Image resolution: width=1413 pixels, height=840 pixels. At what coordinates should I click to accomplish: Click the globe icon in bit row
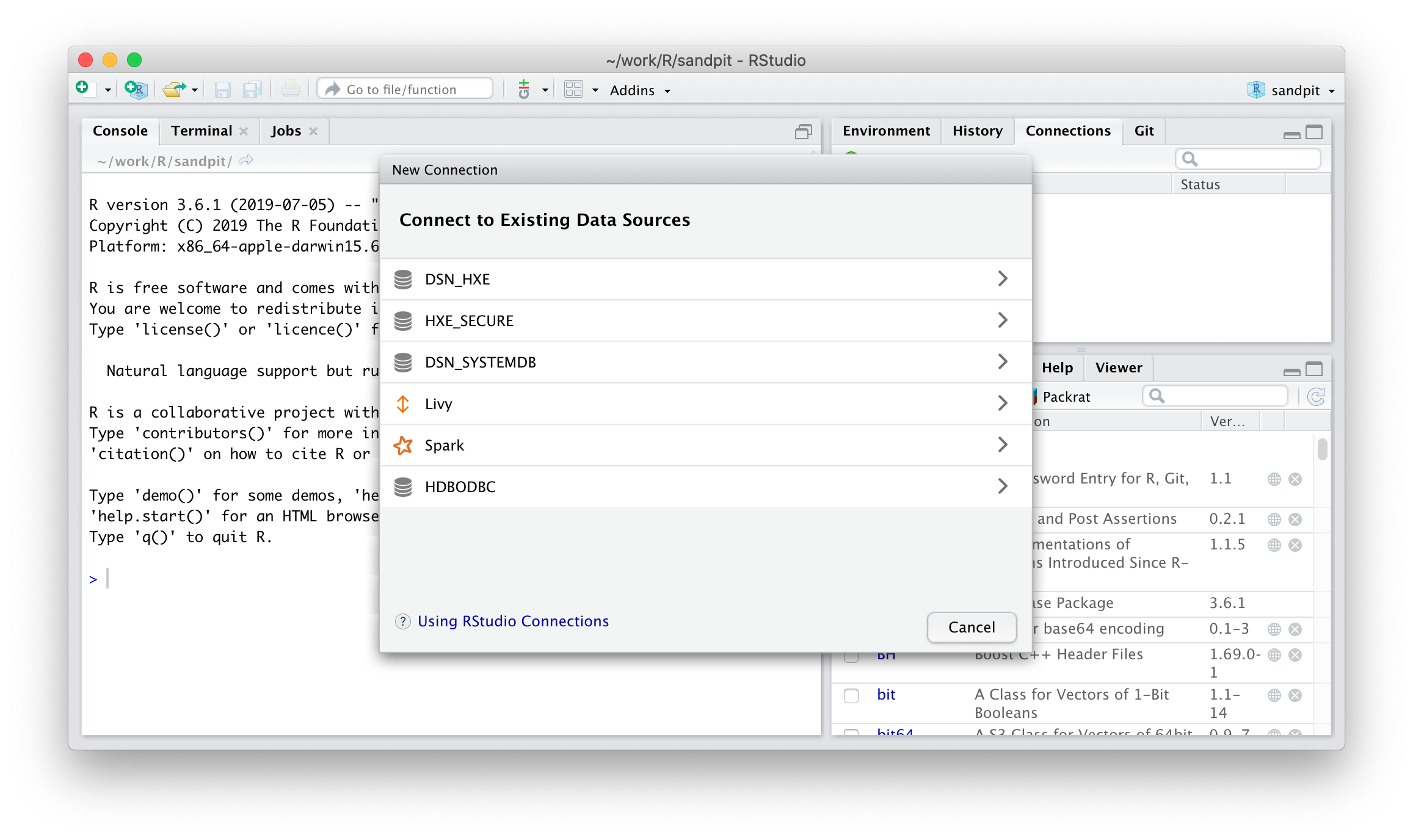point(1274,695)
